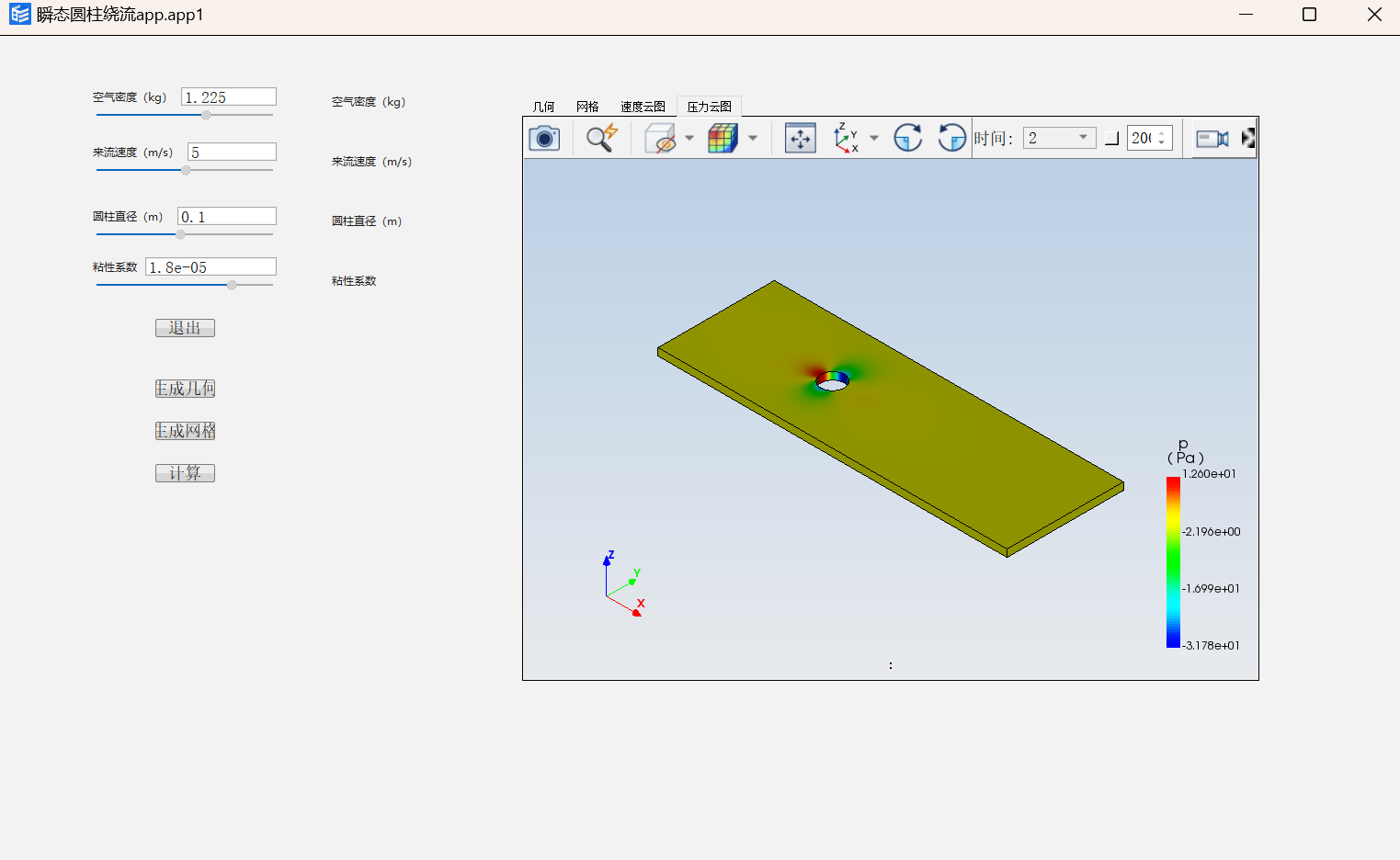Click the right-column 圆柱直径 (m) label
The image size is (1400, 860).
(x=367, y=221)
